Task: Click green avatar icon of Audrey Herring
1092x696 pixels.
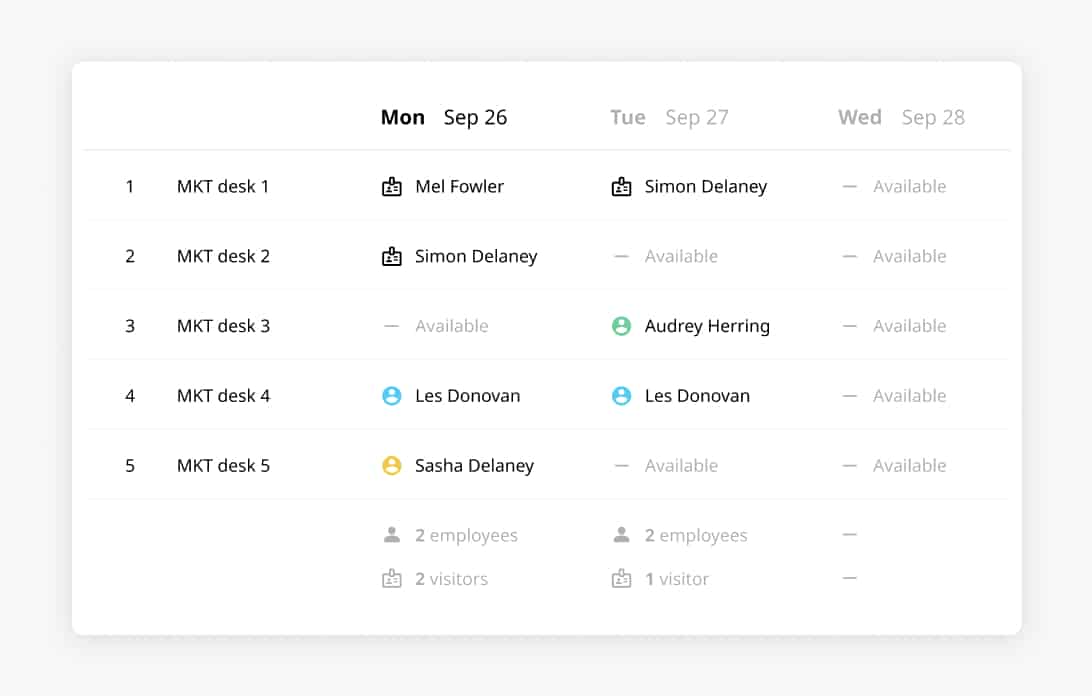Action: pyautogui.click(x=621, y=326)
